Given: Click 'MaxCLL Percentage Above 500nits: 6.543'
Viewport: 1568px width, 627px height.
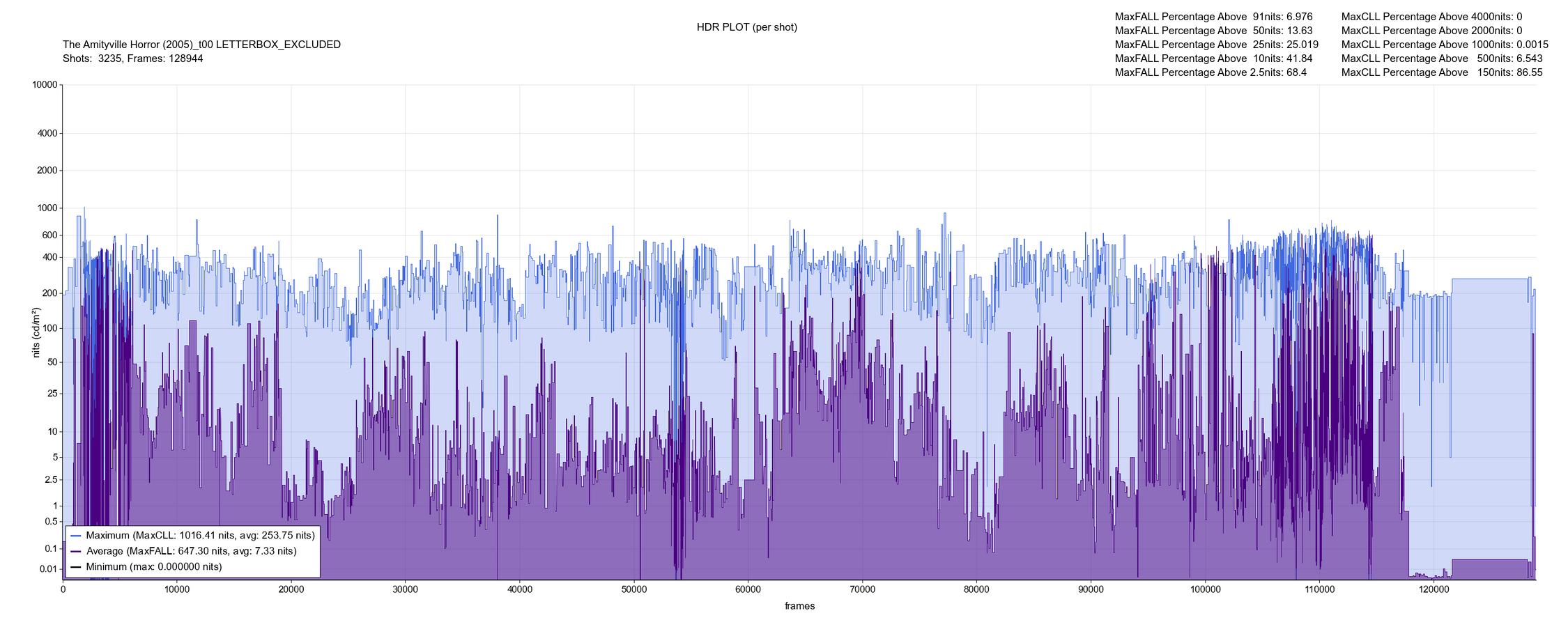Looking at the screenshot, I should point(1442,59).
